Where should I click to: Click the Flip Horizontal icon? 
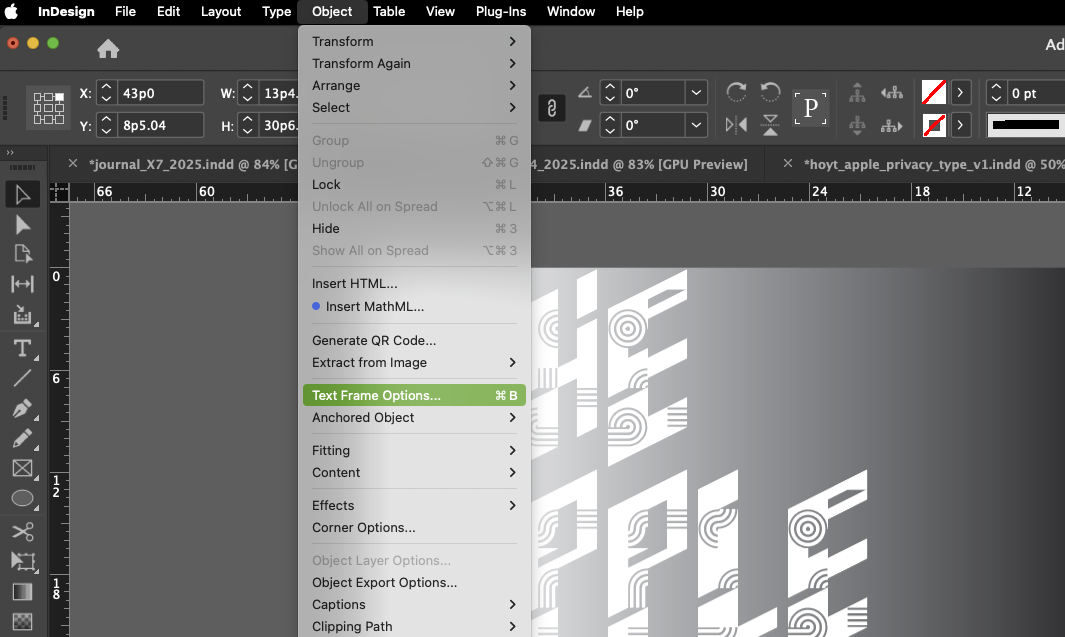[x=737, y=125]
